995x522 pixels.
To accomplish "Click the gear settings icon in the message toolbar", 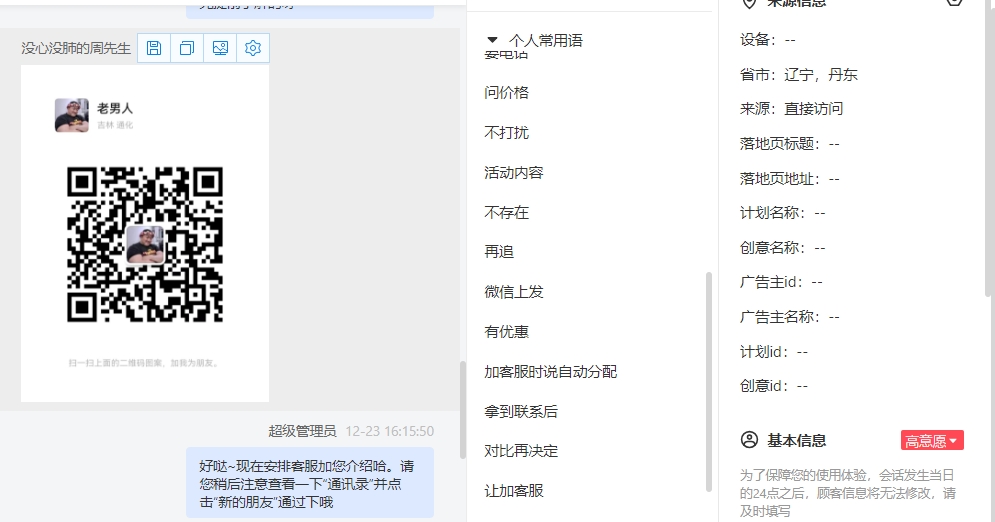I will [x=253, y=48].
